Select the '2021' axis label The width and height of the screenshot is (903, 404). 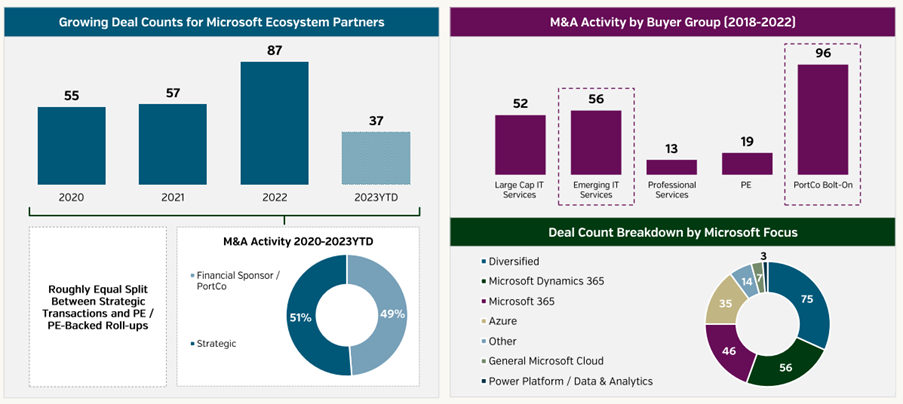173,197
